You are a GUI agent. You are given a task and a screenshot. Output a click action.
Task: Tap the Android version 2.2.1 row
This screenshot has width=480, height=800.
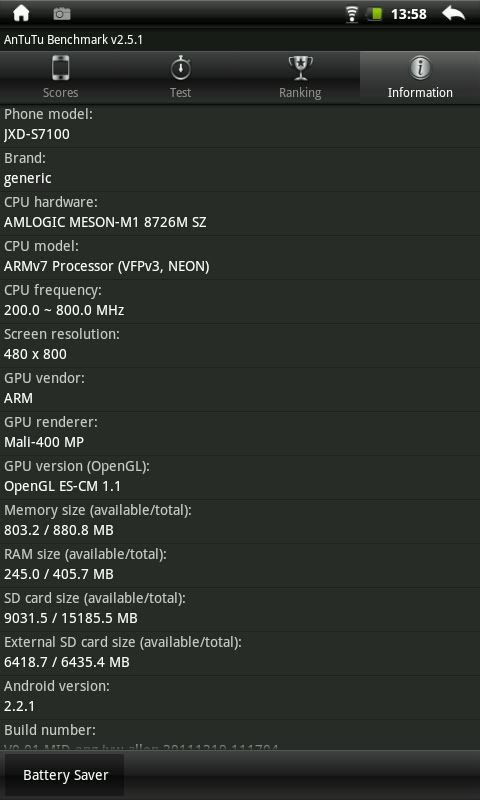(x=240, y=697)
